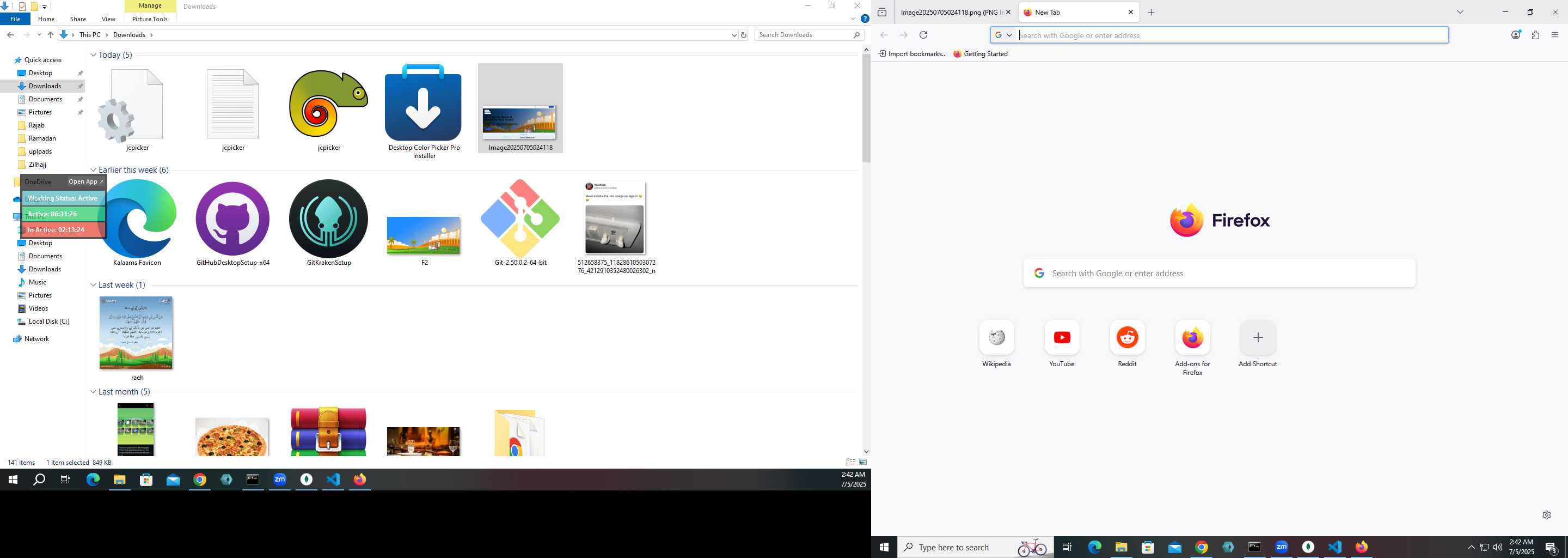Open Getting Started bookmark

981,53
